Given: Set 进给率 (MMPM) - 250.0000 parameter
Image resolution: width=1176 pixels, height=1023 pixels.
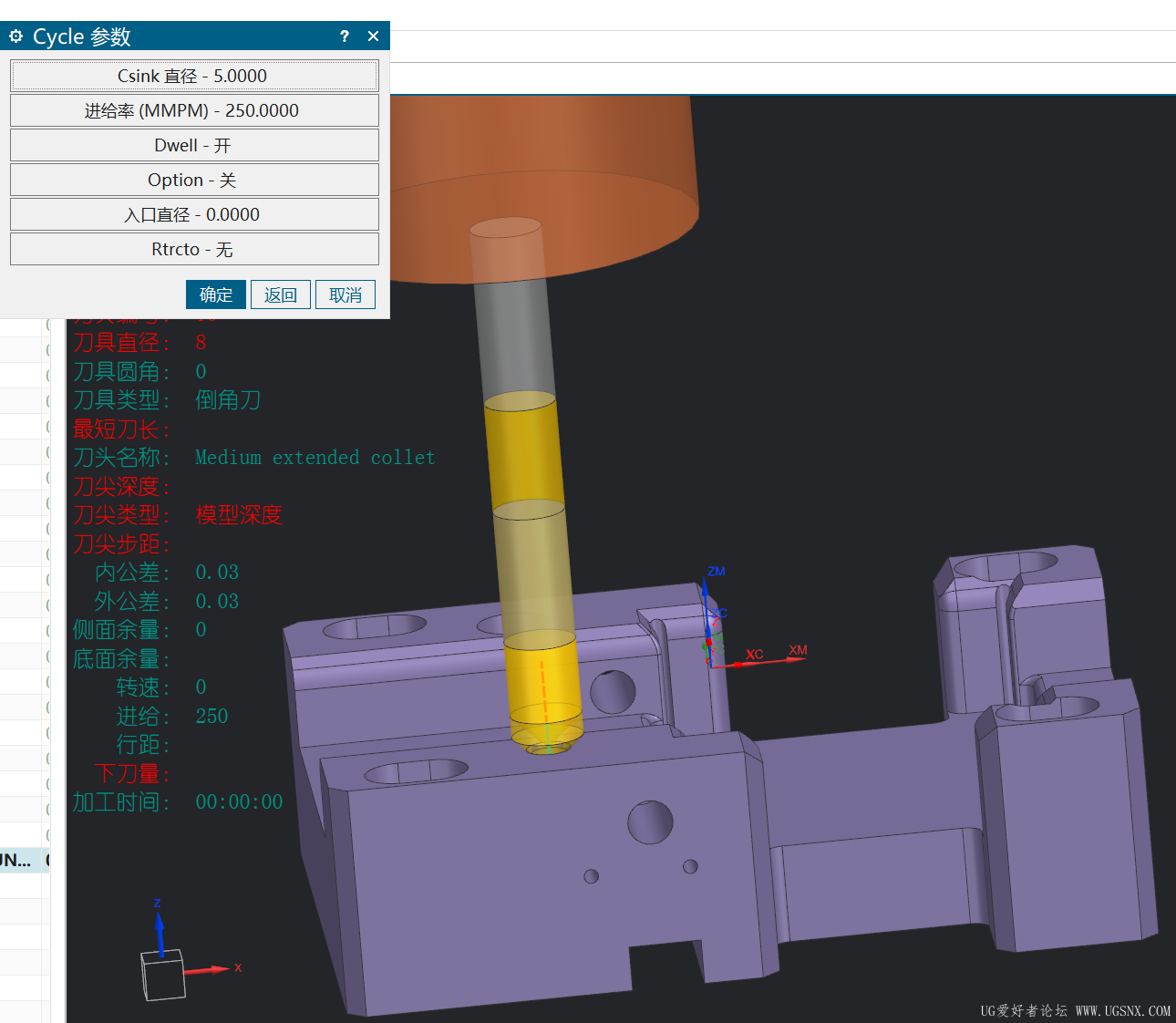Looking at the screenshot, I should pos(194,110).
